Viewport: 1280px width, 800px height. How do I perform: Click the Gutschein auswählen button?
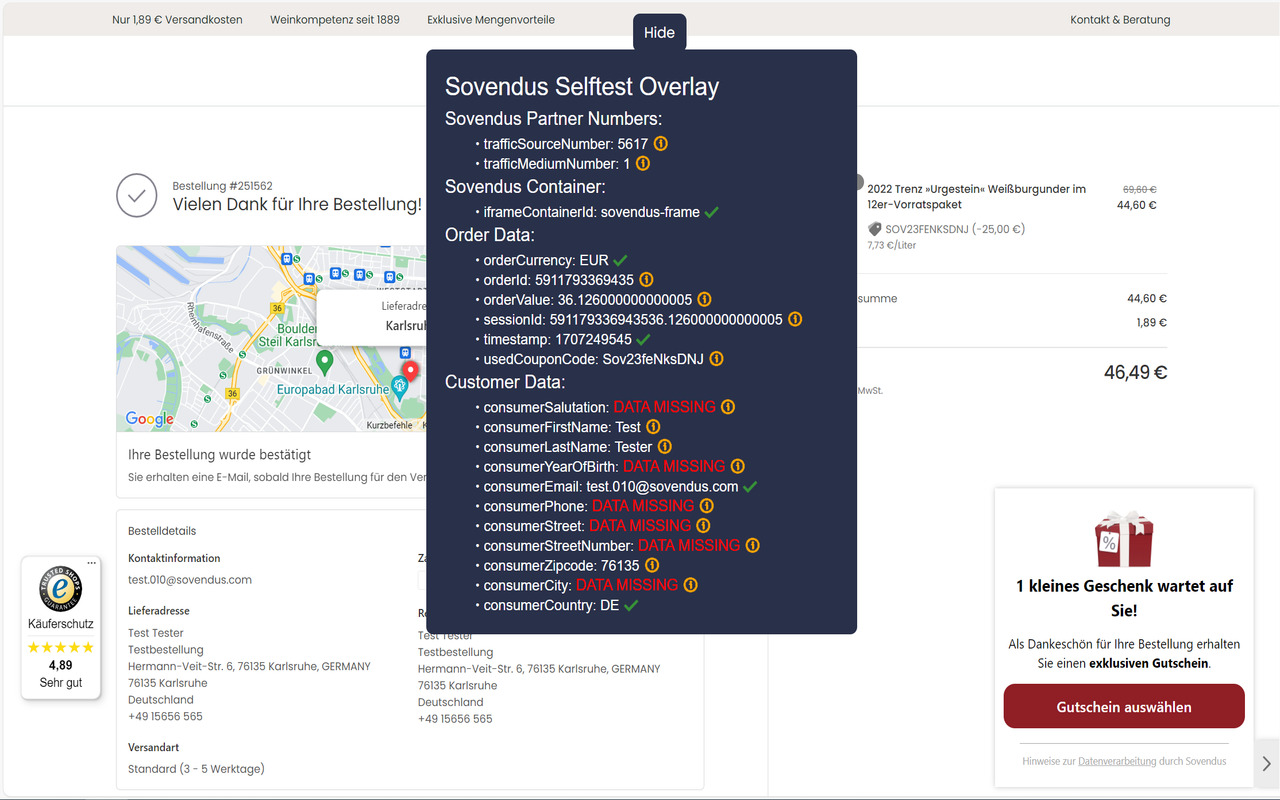point(1123,706)
